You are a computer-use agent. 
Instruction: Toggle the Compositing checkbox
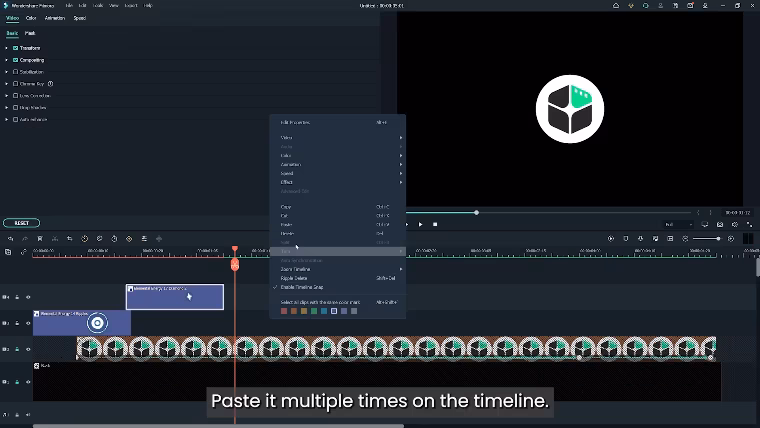pos(16,60)
